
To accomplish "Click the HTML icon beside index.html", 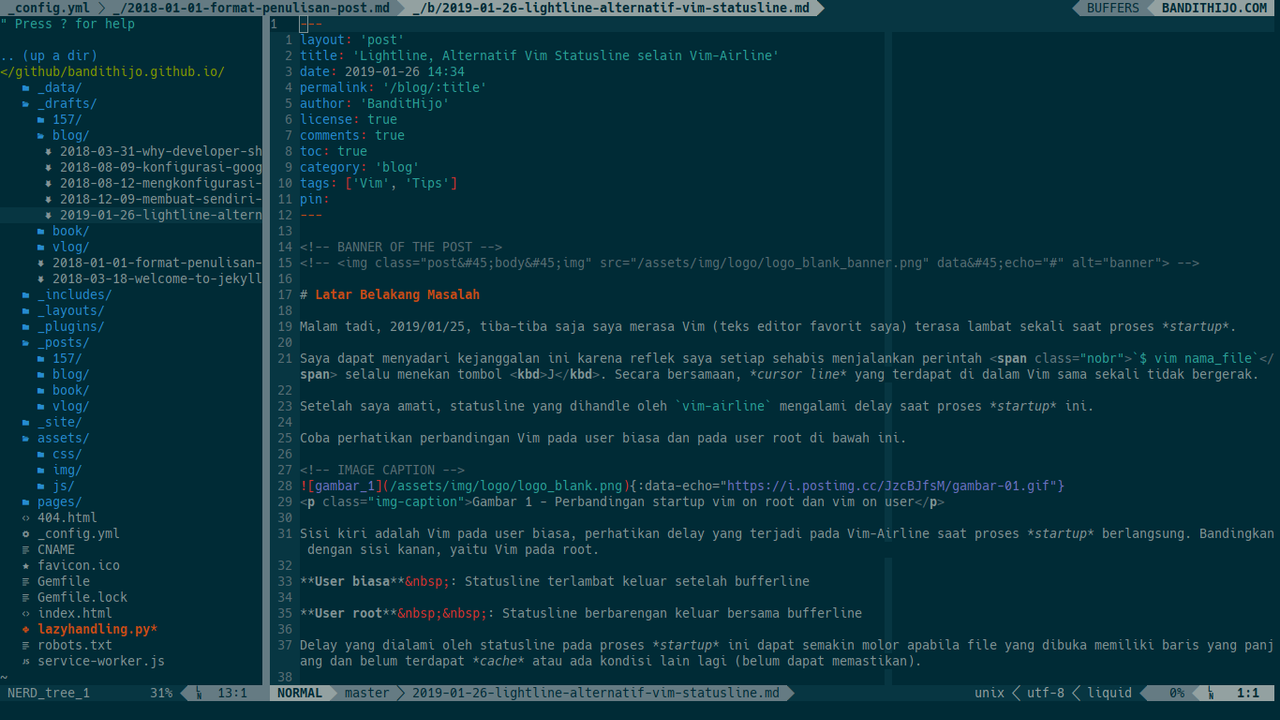I will (26, 614).
